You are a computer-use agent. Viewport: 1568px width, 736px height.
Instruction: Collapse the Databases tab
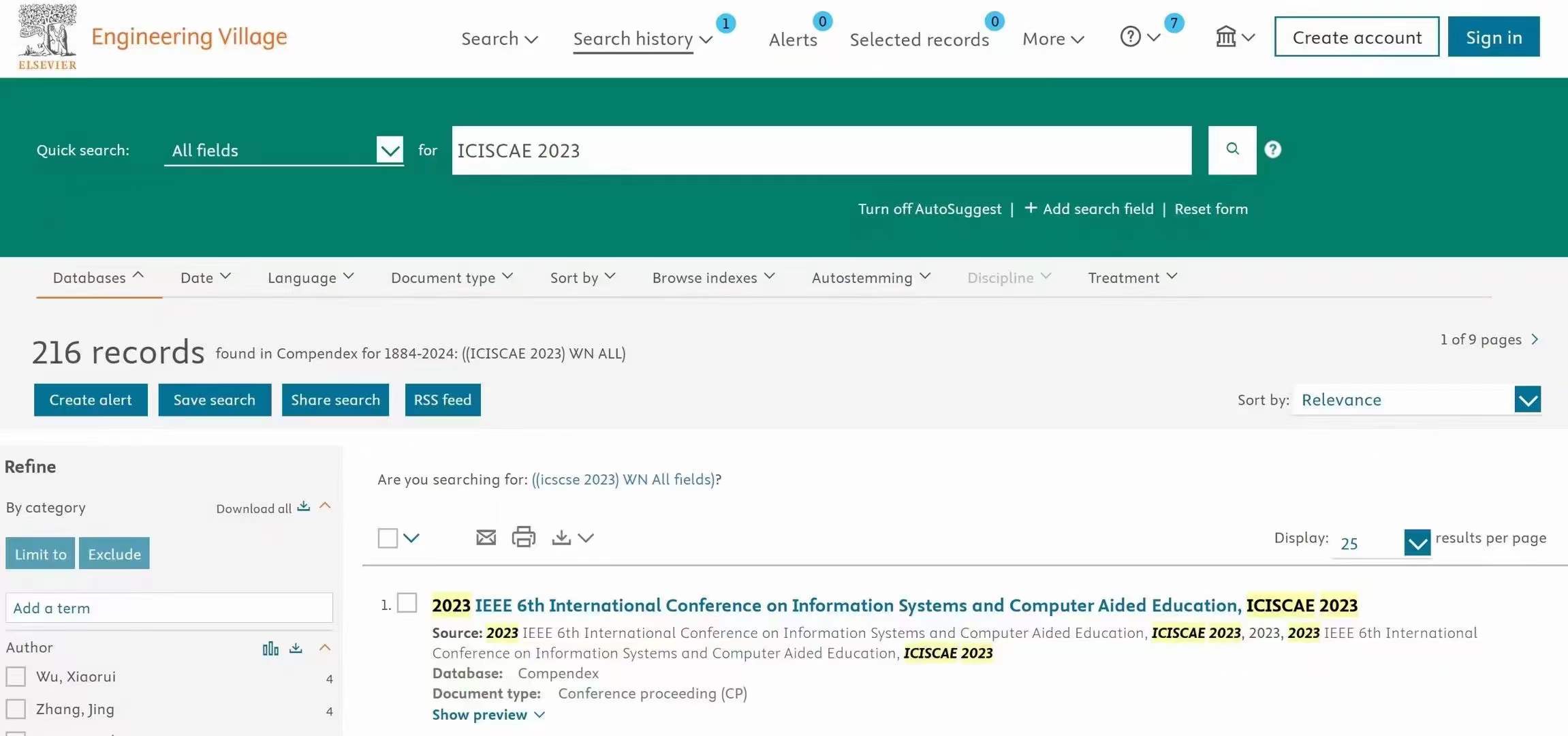pos(99,277)
